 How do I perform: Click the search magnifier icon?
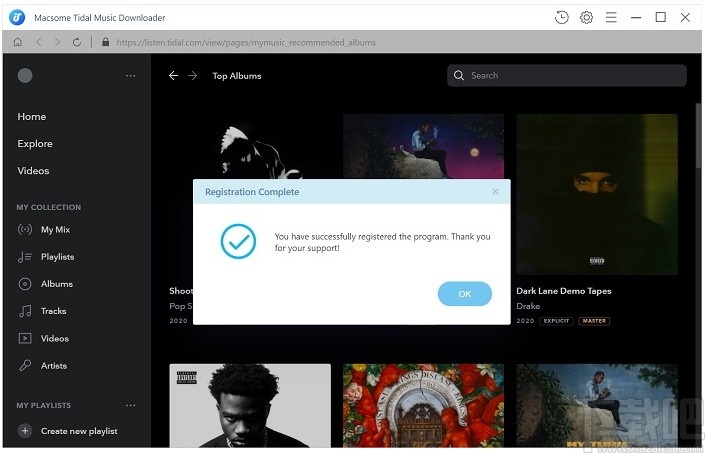[459, 75]
